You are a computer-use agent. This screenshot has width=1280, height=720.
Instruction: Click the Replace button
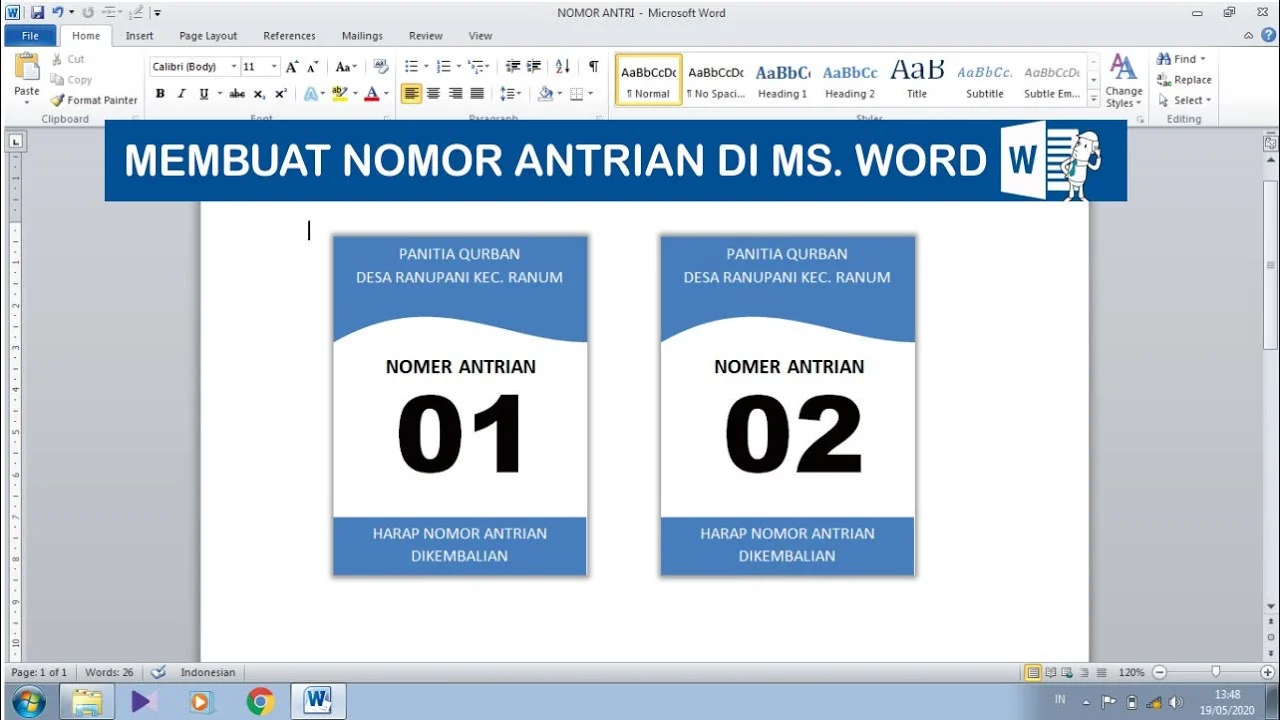tap(1184, 80)
